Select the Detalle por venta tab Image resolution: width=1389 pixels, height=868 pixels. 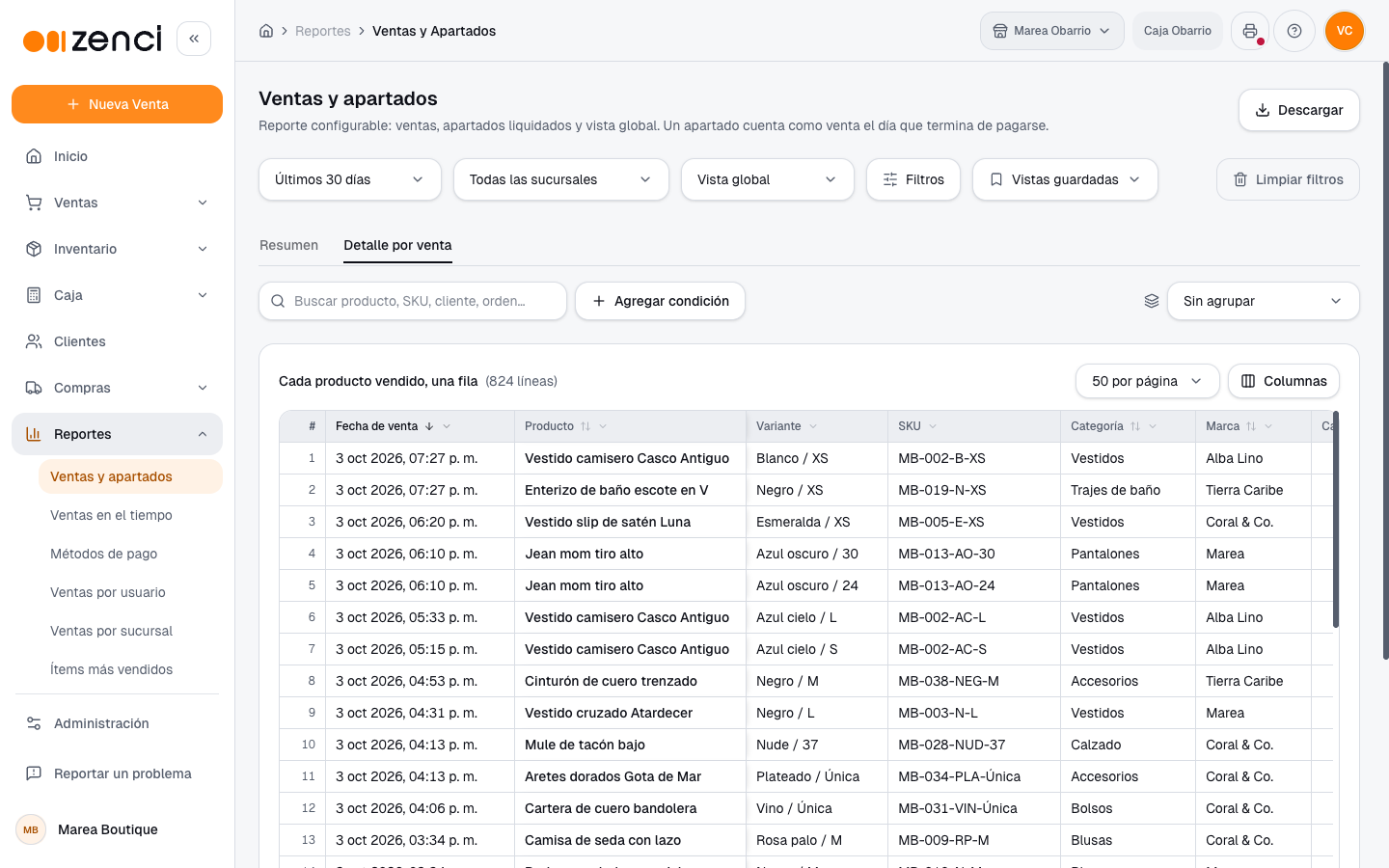coord(397,245)
